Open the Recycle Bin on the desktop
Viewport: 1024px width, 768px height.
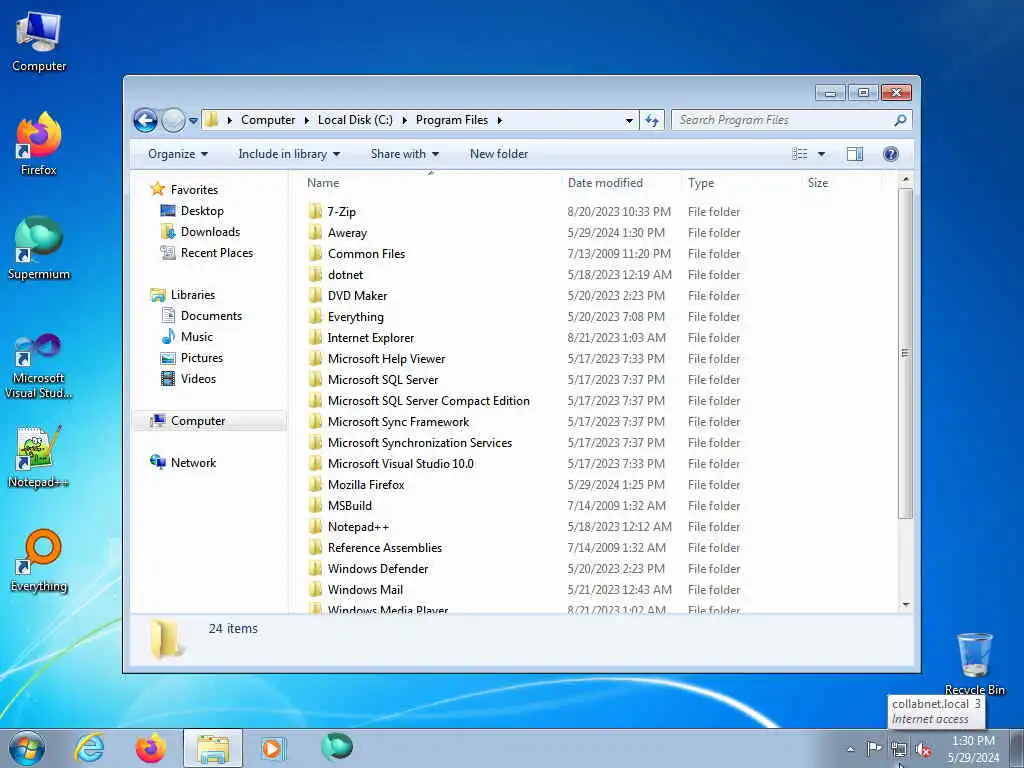click(974, 664)
